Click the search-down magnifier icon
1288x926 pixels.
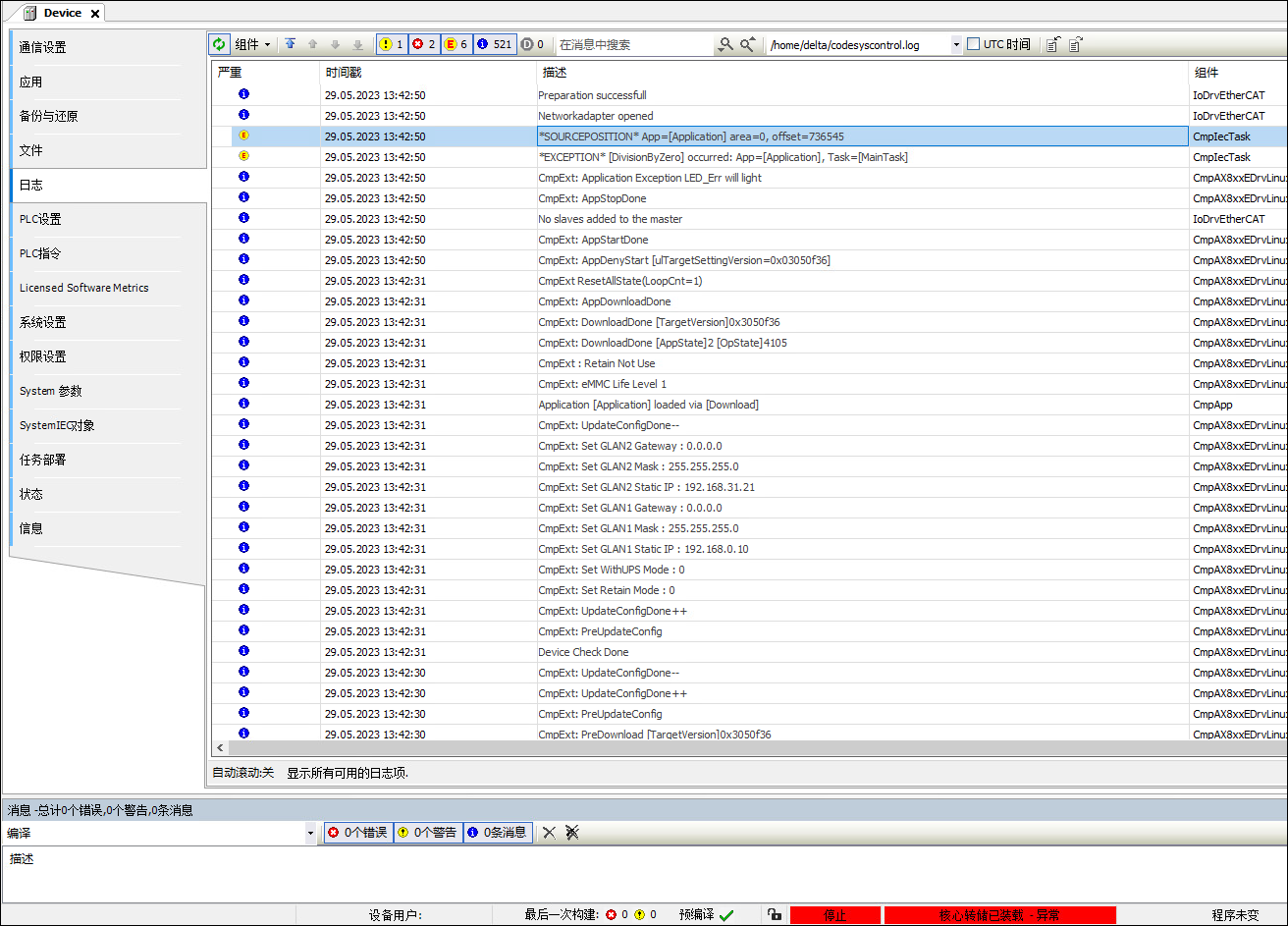coord(725,44)
